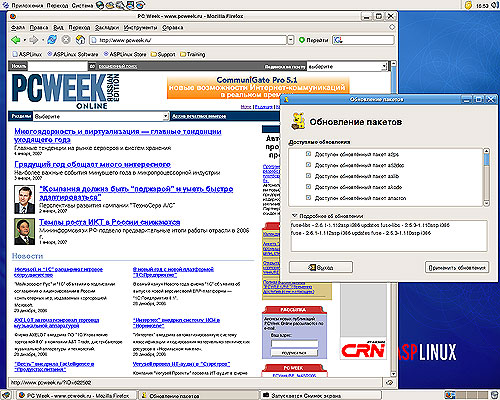This screenshot has height=400, width=500.
Task: Go back with the green Back arrow
Action: pyautogui.click(x=15, y=40)
